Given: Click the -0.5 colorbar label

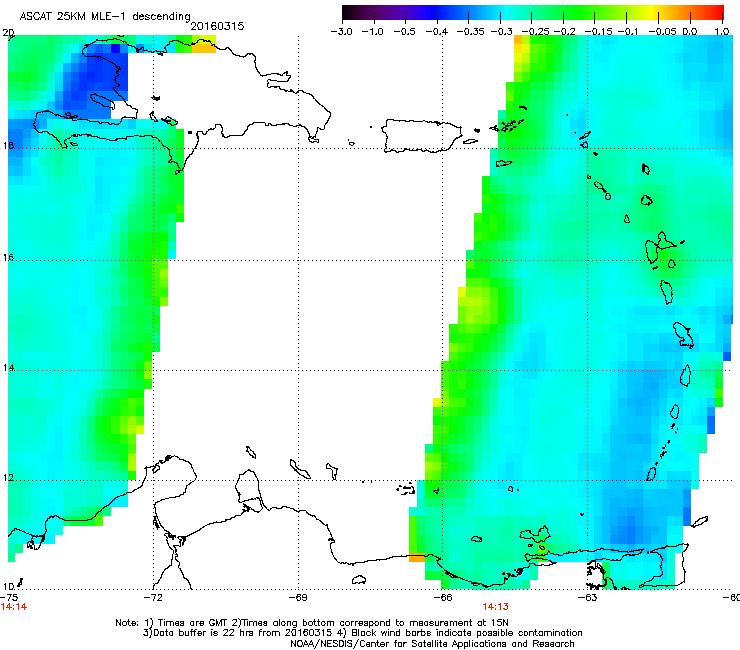Looking at the screenshot, I should tap(404, 32).
